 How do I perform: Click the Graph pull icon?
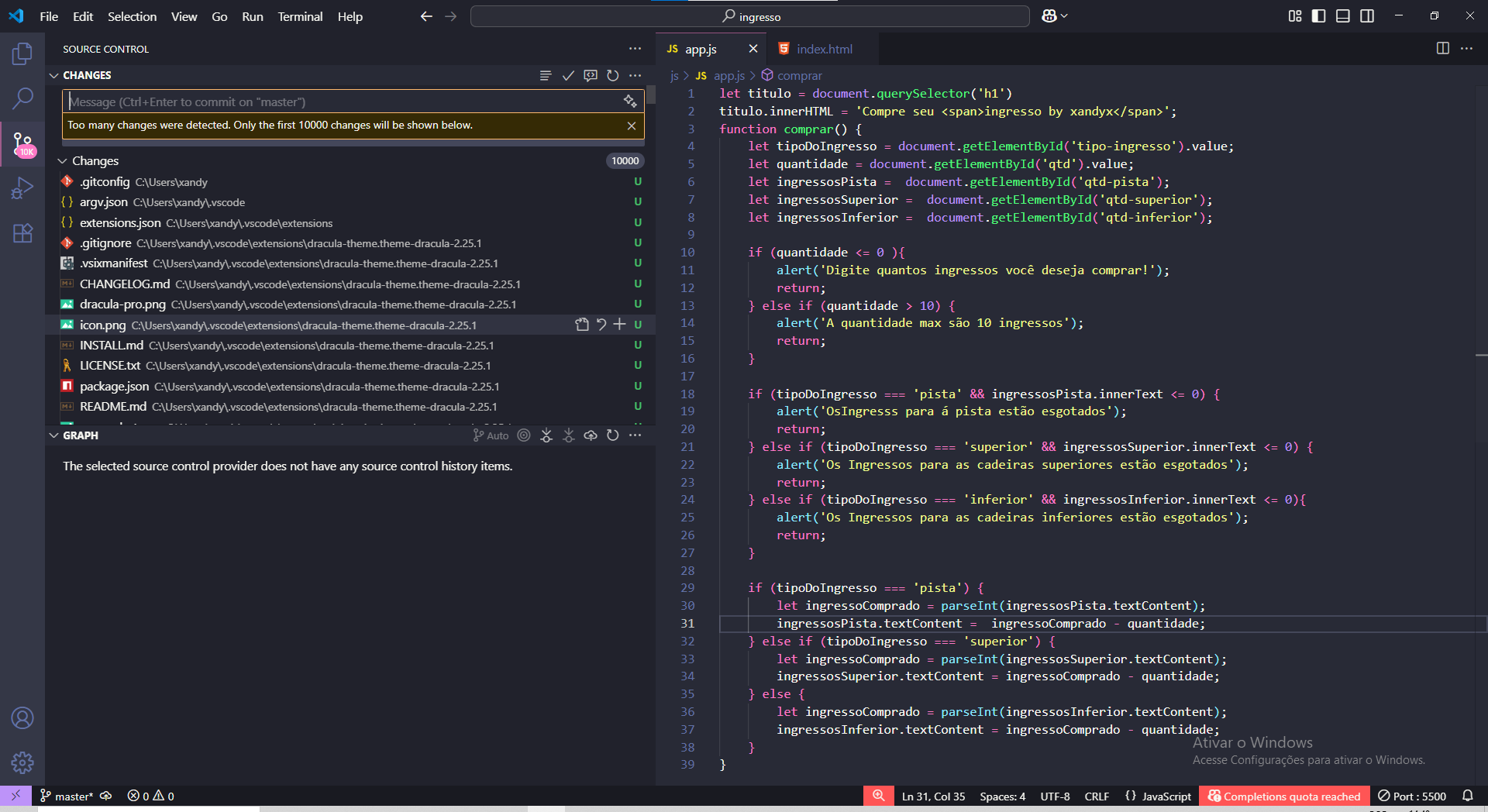(x=569, y=435)
